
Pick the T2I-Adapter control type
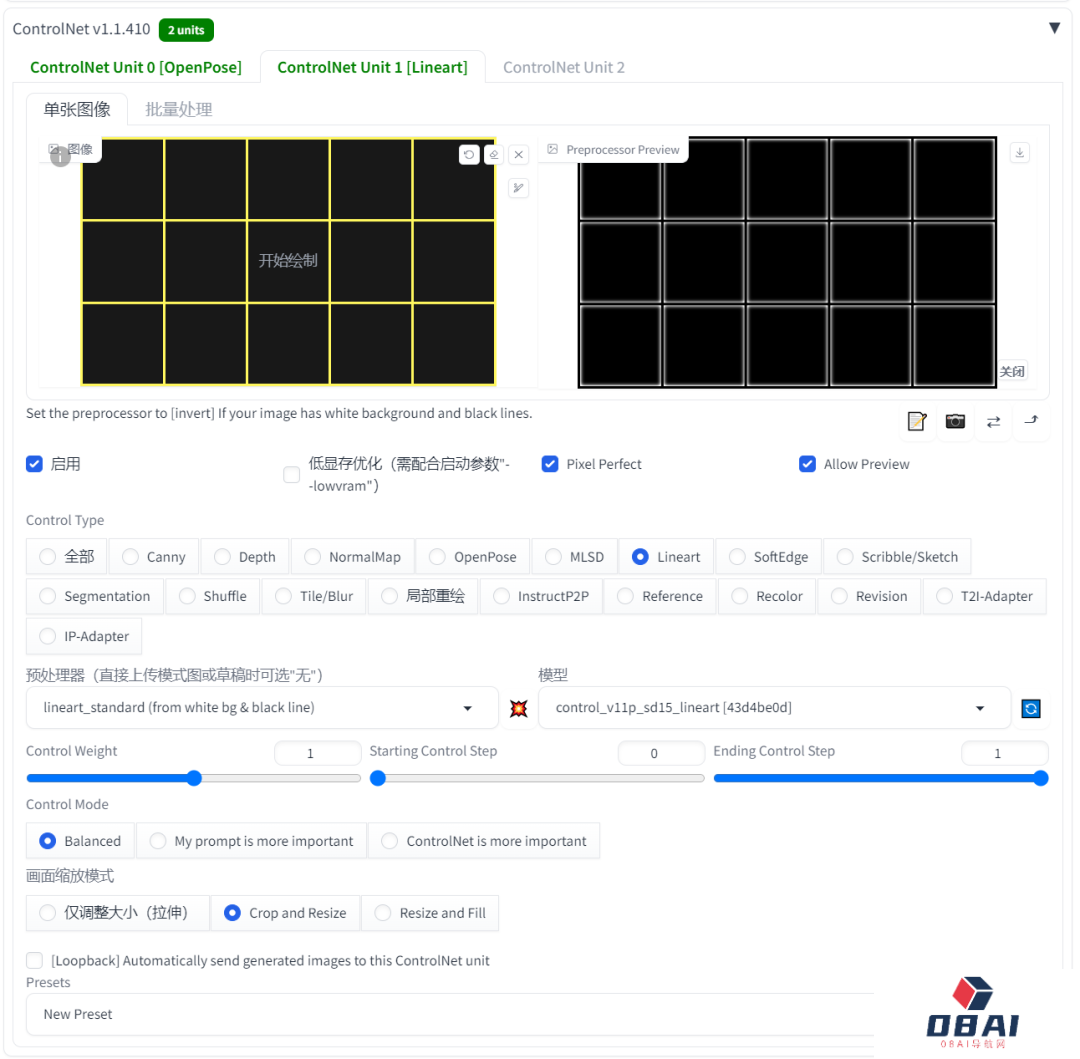[x=984, y=596]
